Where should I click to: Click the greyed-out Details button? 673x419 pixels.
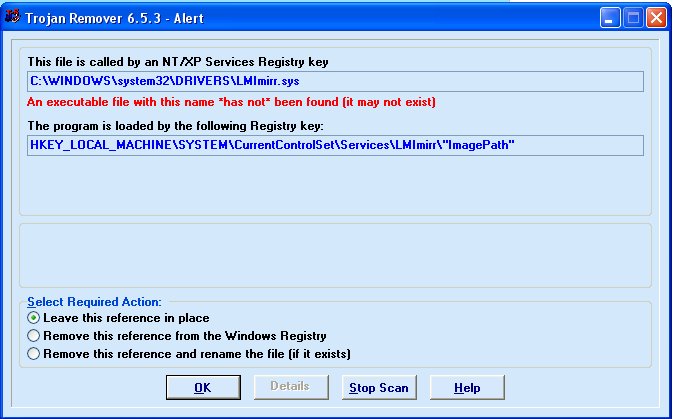(291, 387)
